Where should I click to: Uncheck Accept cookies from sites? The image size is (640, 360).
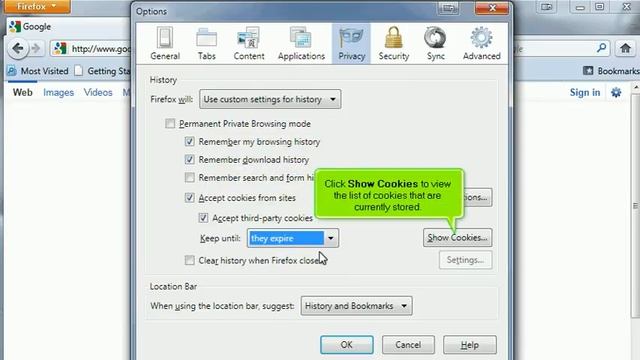tap(189, 198)
